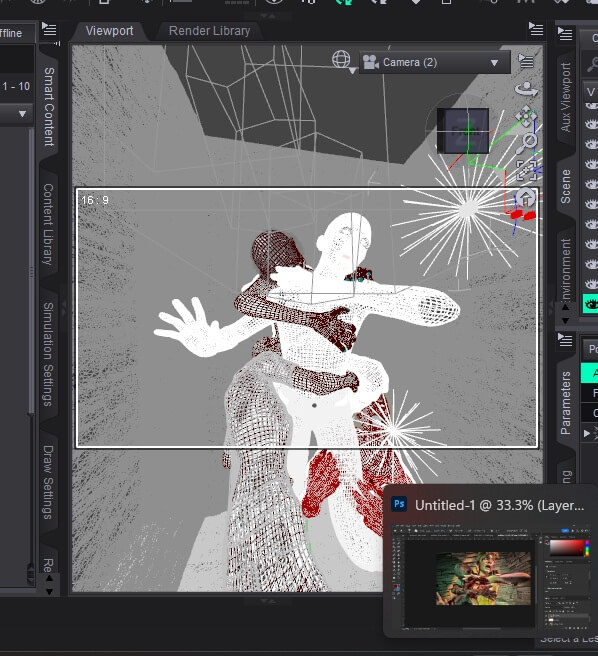
Task: Toggle the teal highlighted eye visibility icon
Action: point(591,304)
